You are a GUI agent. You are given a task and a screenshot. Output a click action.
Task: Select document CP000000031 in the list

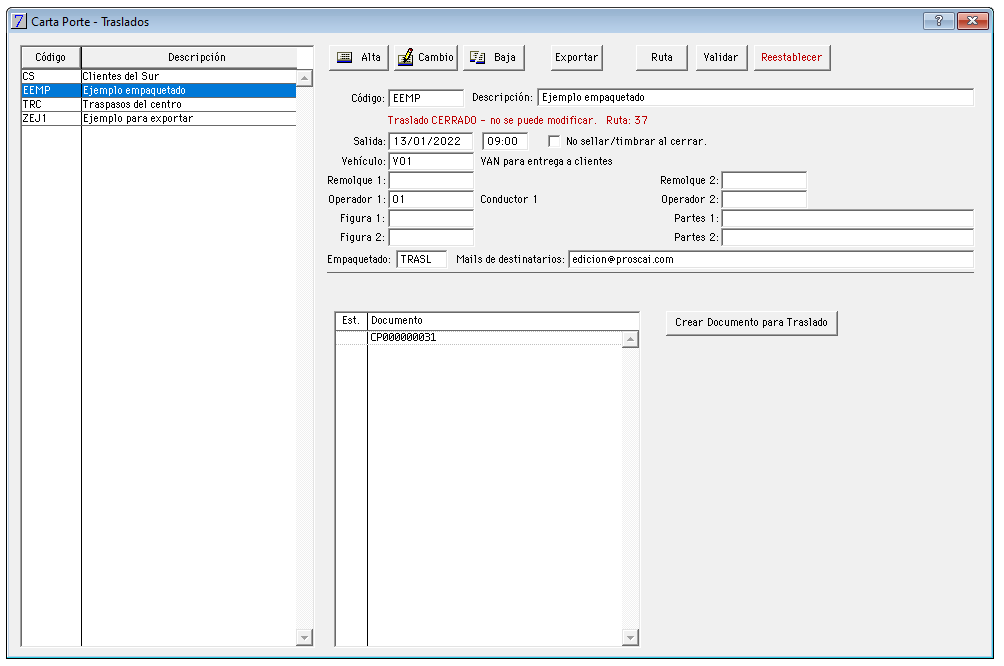tap(479, 337)
